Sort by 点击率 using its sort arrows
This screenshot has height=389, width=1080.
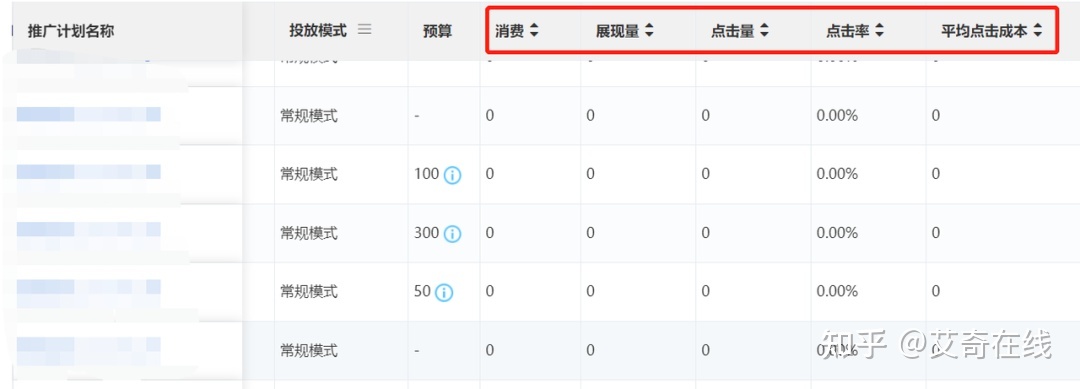coord(880,31)
